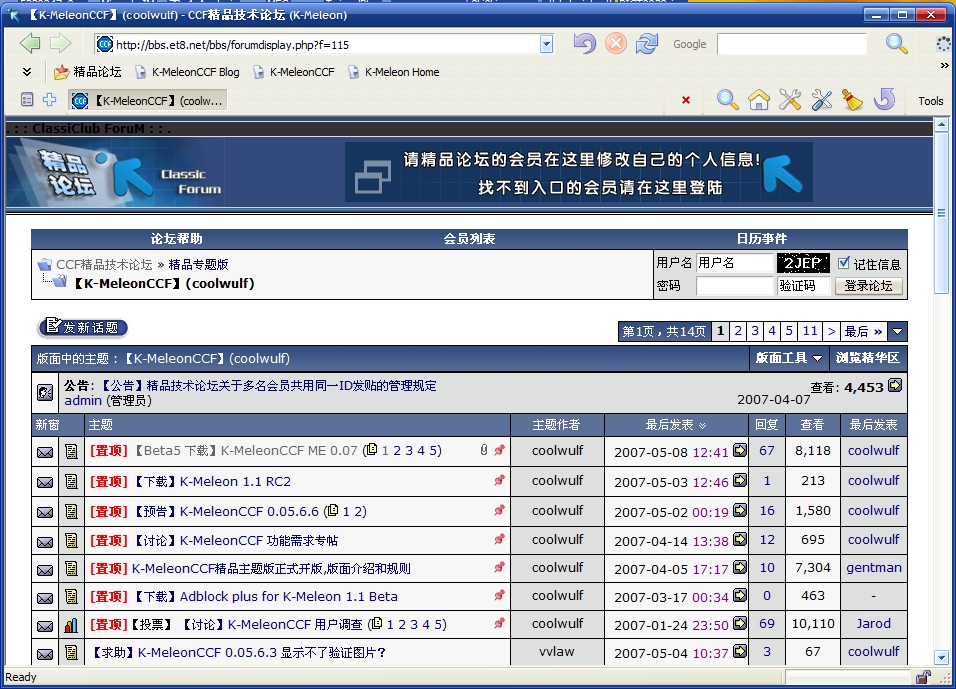Sort by the 最后发表 column arrow
The width and height of the screenshot is (956, 689).
(702, 426)
